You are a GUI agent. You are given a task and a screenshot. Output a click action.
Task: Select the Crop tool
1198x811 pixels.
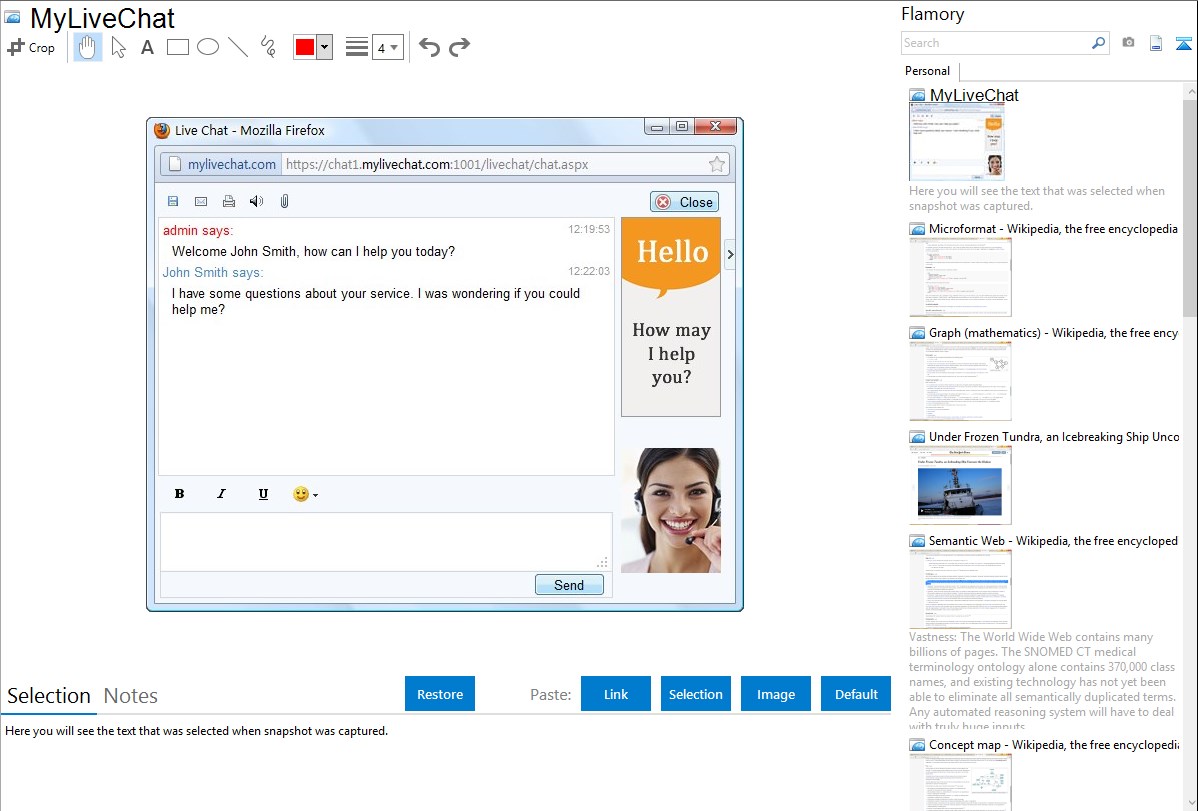coord(31,47)
